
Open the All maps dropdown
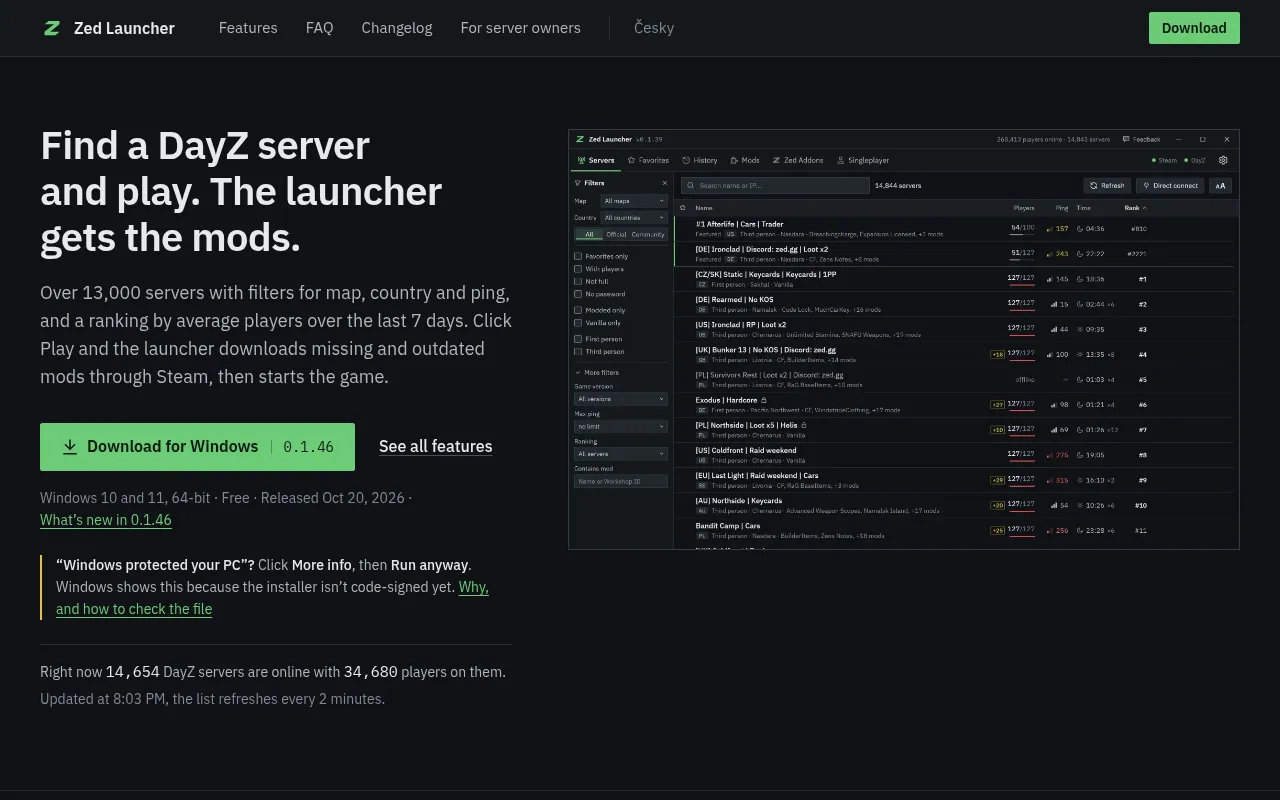pos(634,201)
